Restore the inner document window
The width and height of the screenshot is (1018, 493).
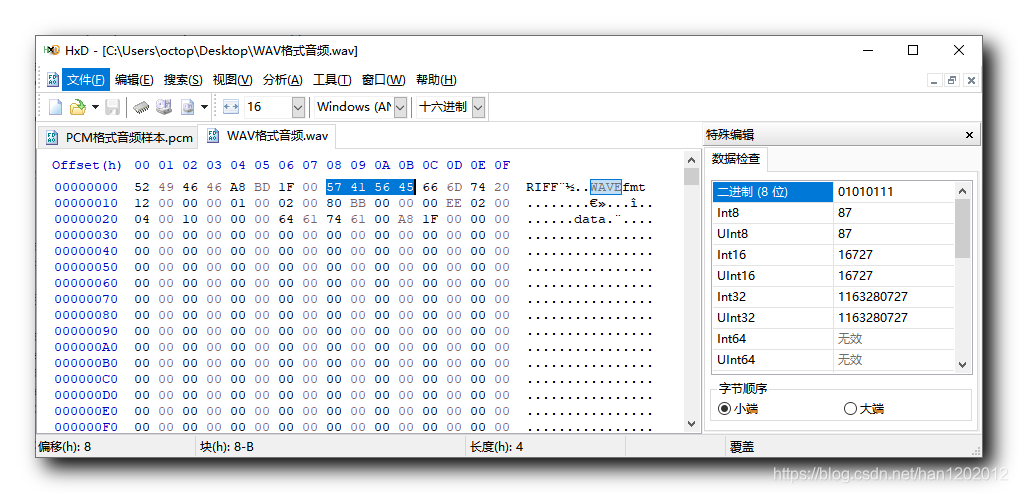[x=952, y=80]
